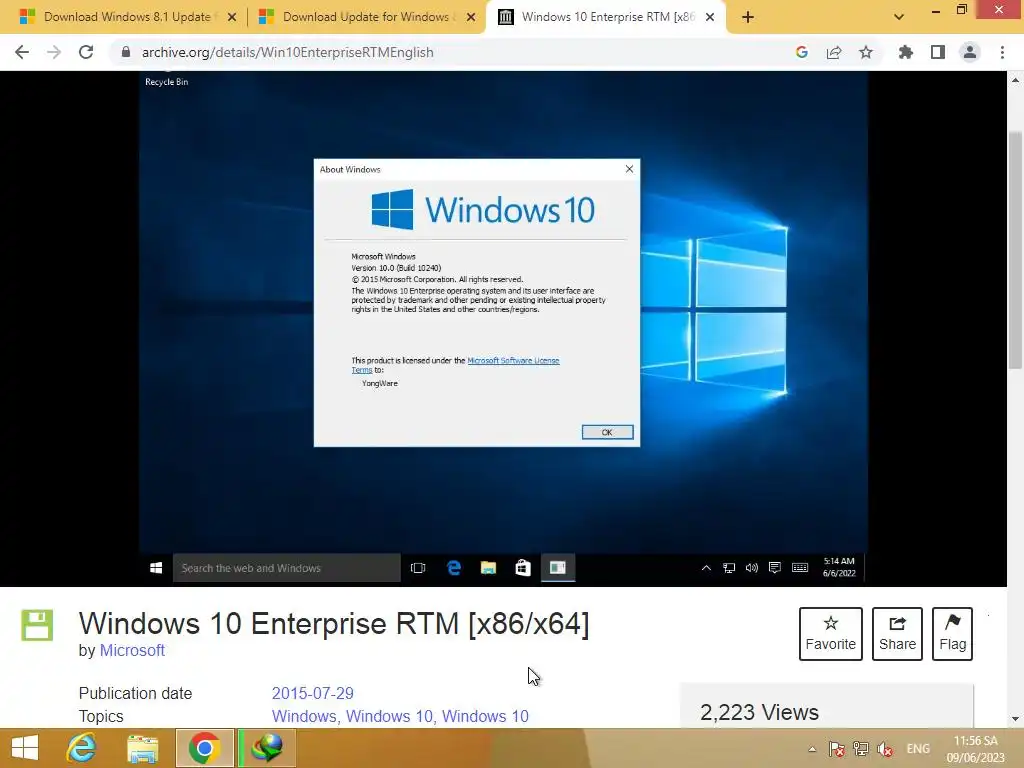
Task: Launch Internet Explorer from the taskbar
Action: 81,748
